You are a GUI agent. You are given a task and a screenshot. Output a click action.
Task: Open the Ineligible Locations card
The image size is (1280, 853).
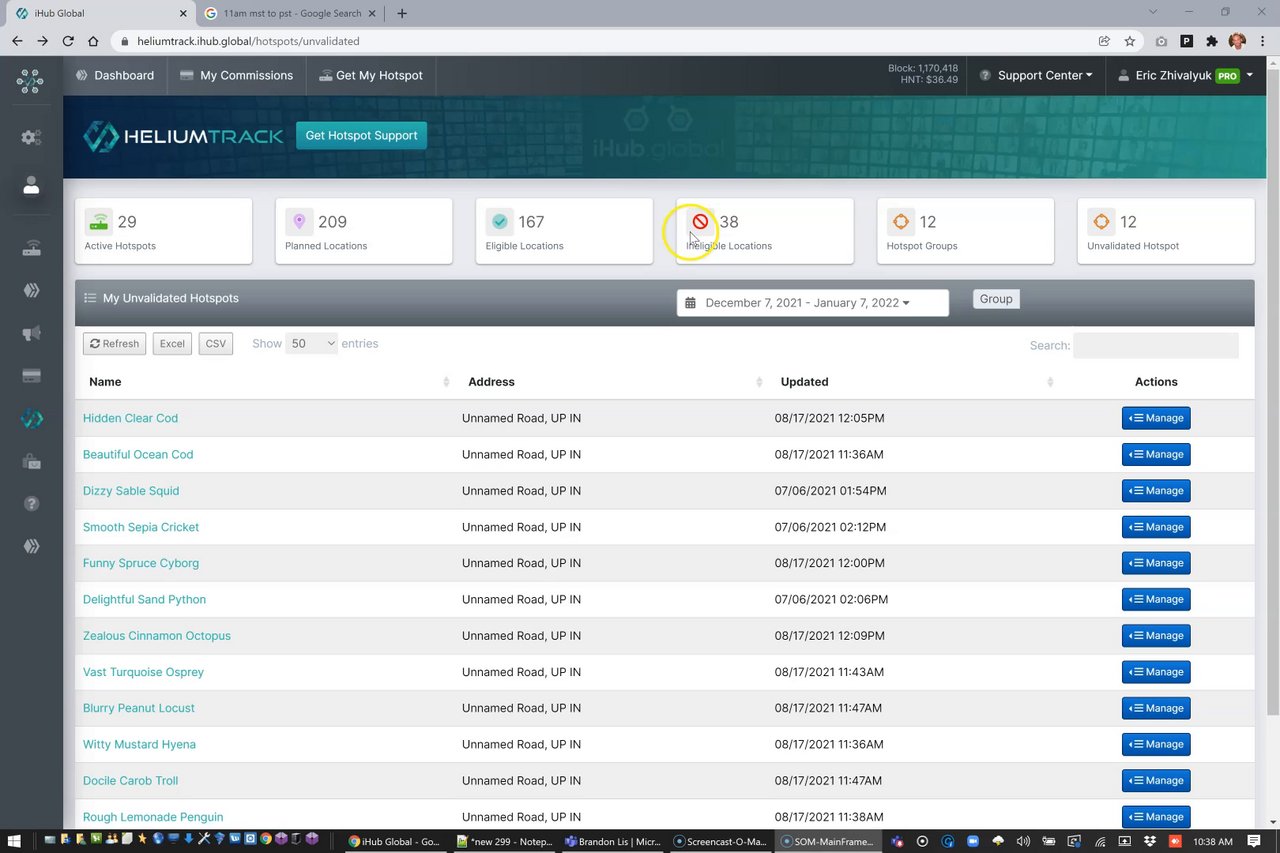click(765, 231)
